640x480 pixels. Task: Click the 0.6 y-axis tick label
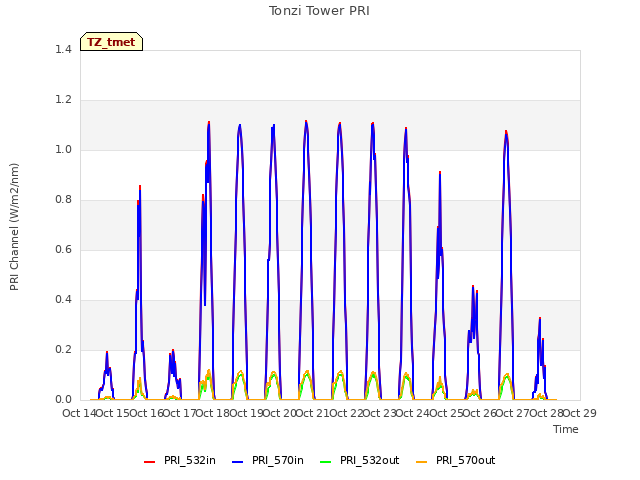63,249
